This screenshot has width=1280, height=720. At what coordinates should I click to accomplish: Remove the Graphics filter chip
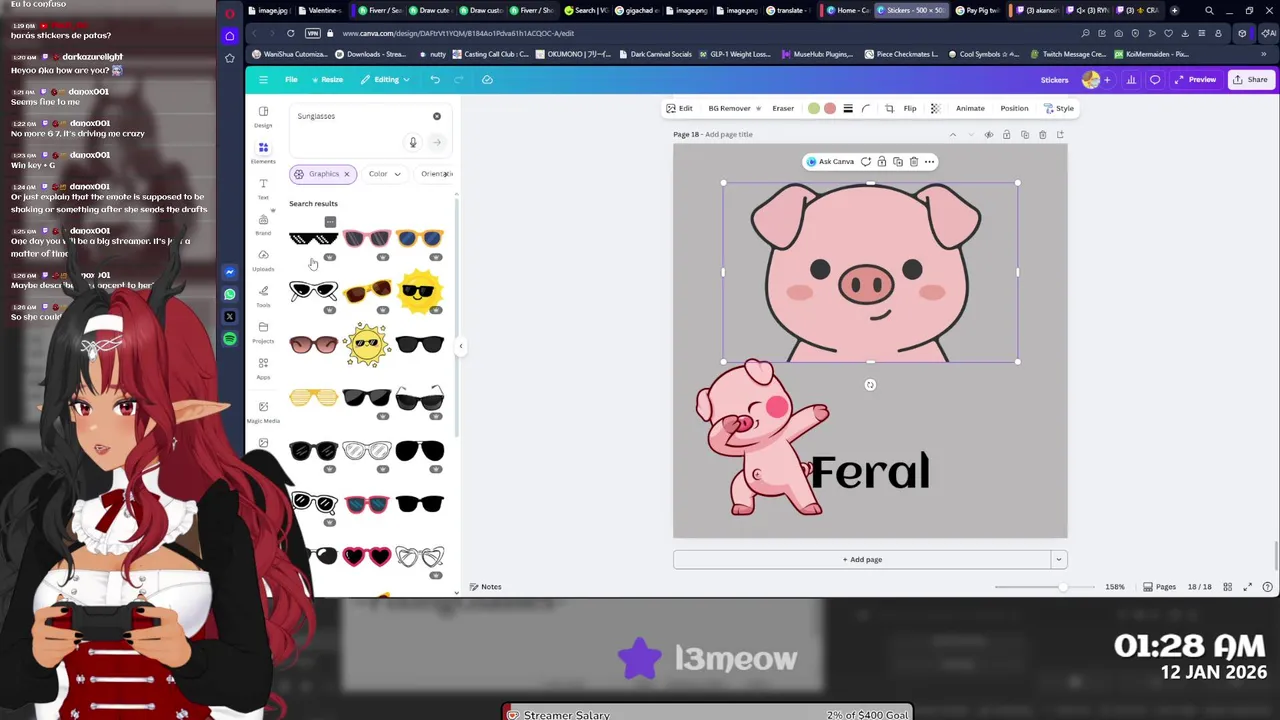click(347, 174)
